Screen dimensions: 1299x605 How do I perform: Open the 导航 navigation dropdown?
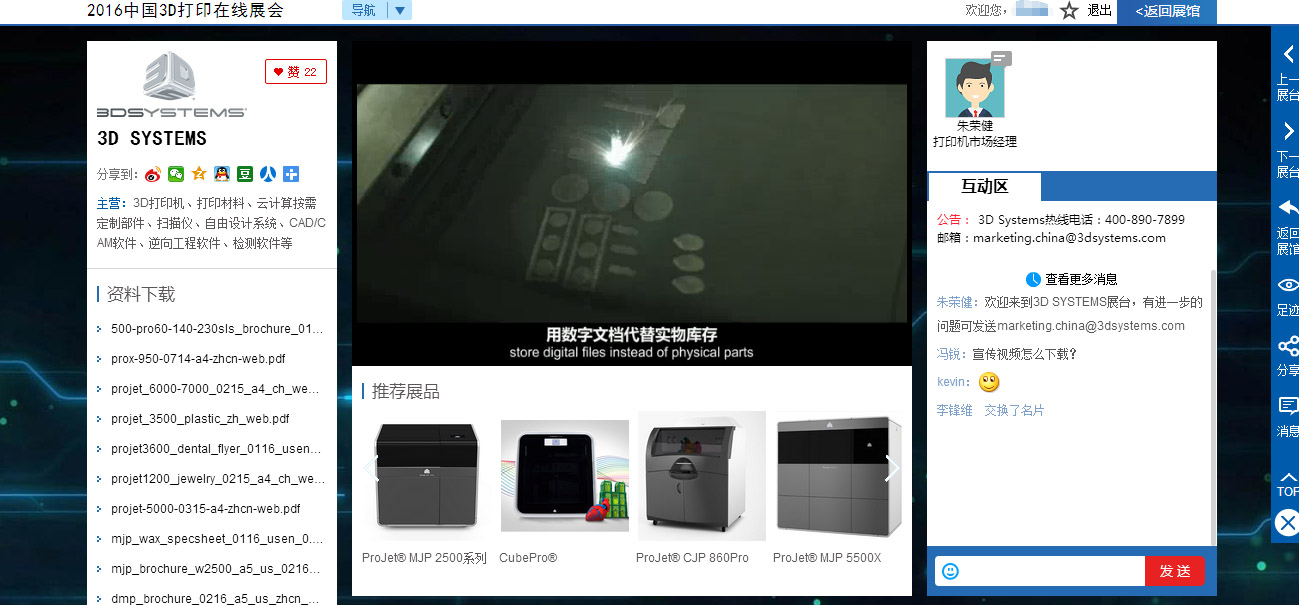(377, 11)
